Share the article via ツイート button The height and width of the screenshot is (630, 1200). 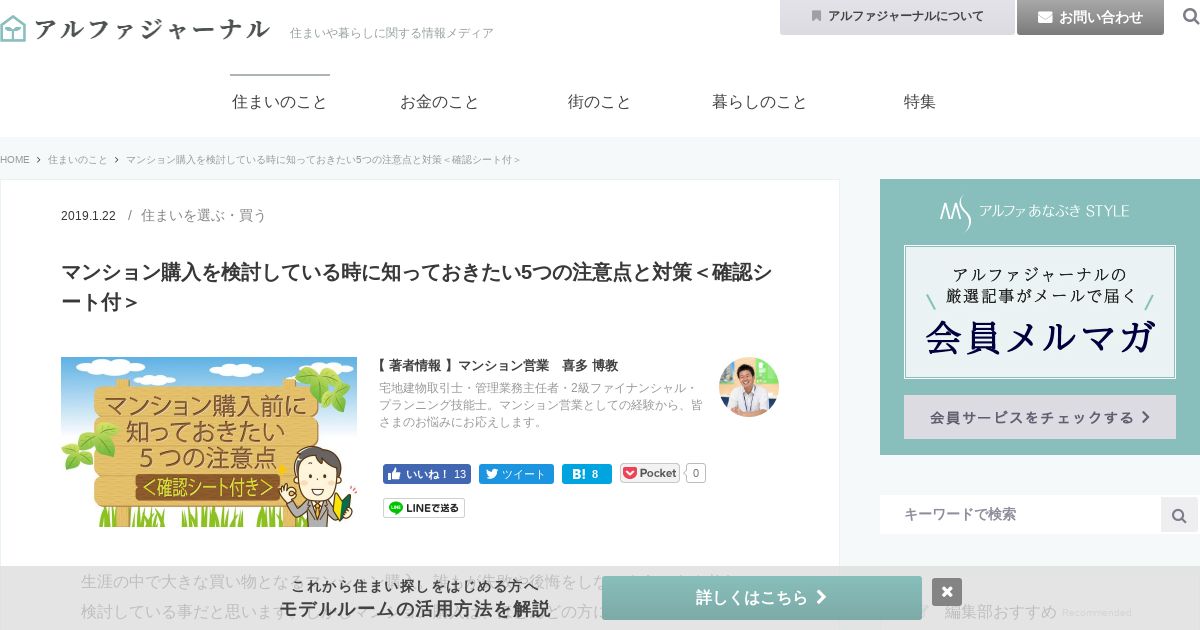(516, 474)
